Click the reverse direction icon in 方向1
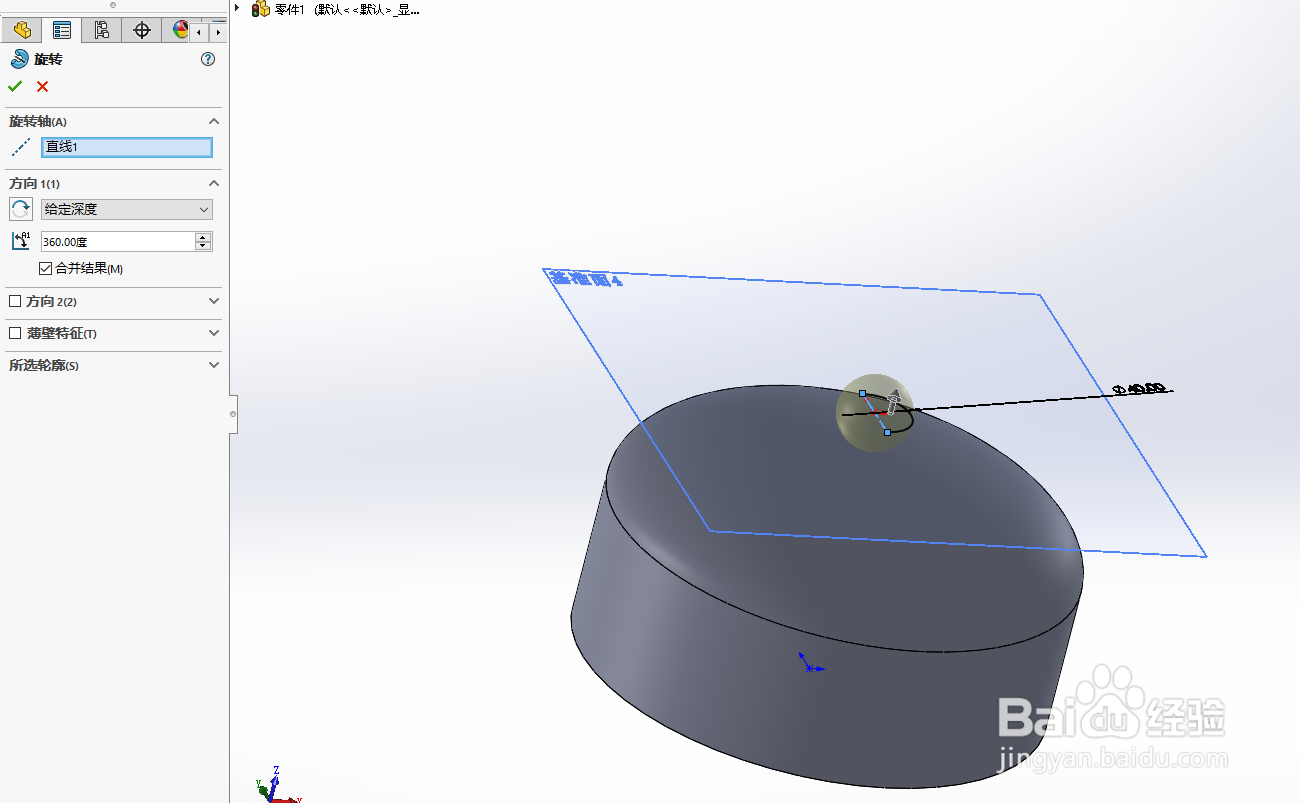This screenshot has height=803, width=1300. [x=21, y=209]
